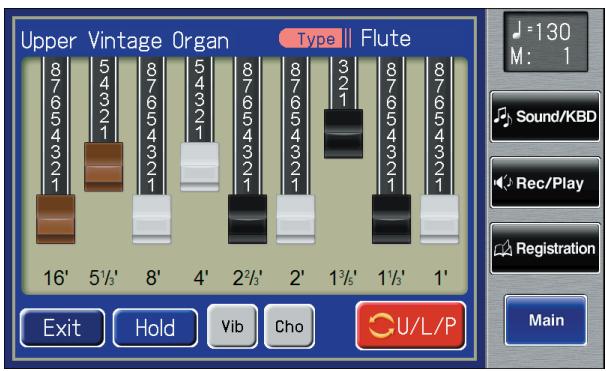Open the Registration menu
The width and height of the screenshot is (606, 371).
[x=545, y=248]
